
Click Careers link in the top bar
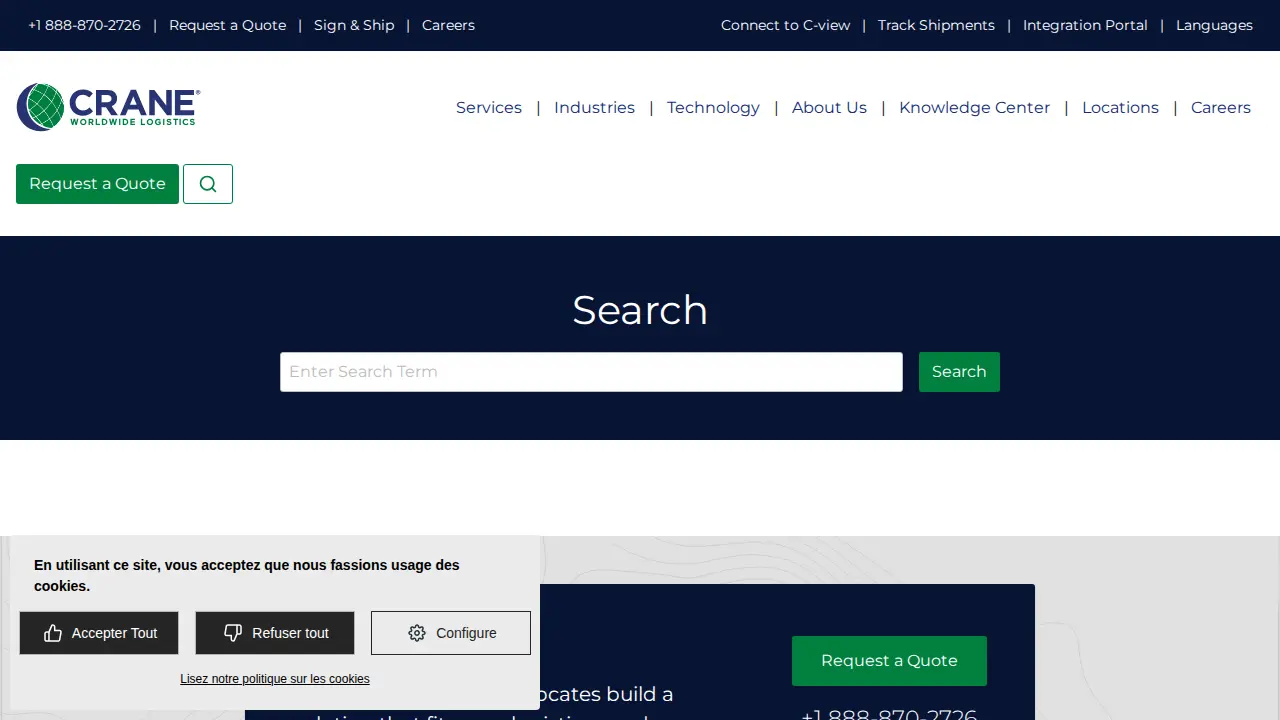[x=448, y=25]
